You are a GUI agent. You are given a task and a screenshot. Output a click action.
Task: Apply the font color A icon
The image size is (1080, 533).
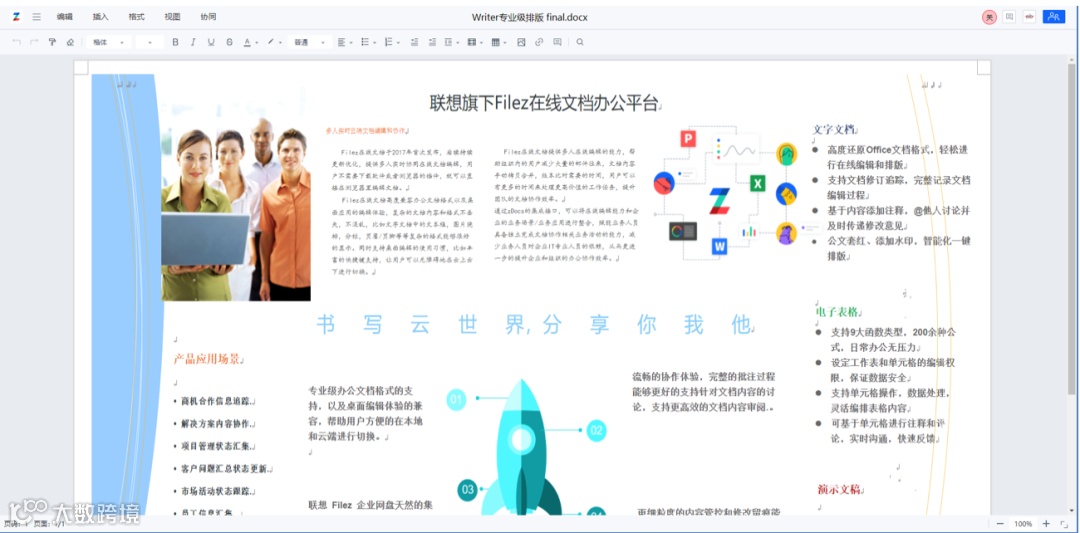[x=247, y=42]
